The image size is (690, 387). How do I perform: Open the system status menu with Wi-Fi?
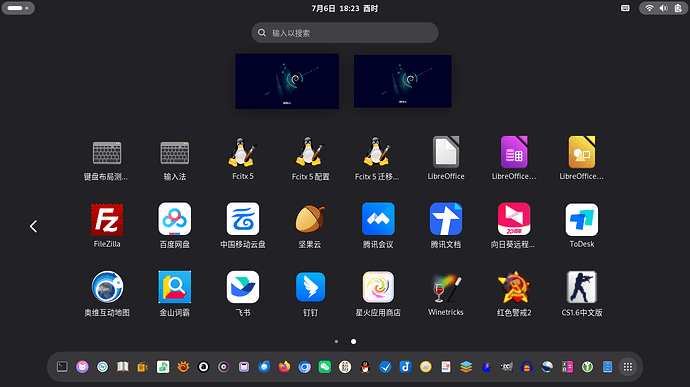pos(663,8)
